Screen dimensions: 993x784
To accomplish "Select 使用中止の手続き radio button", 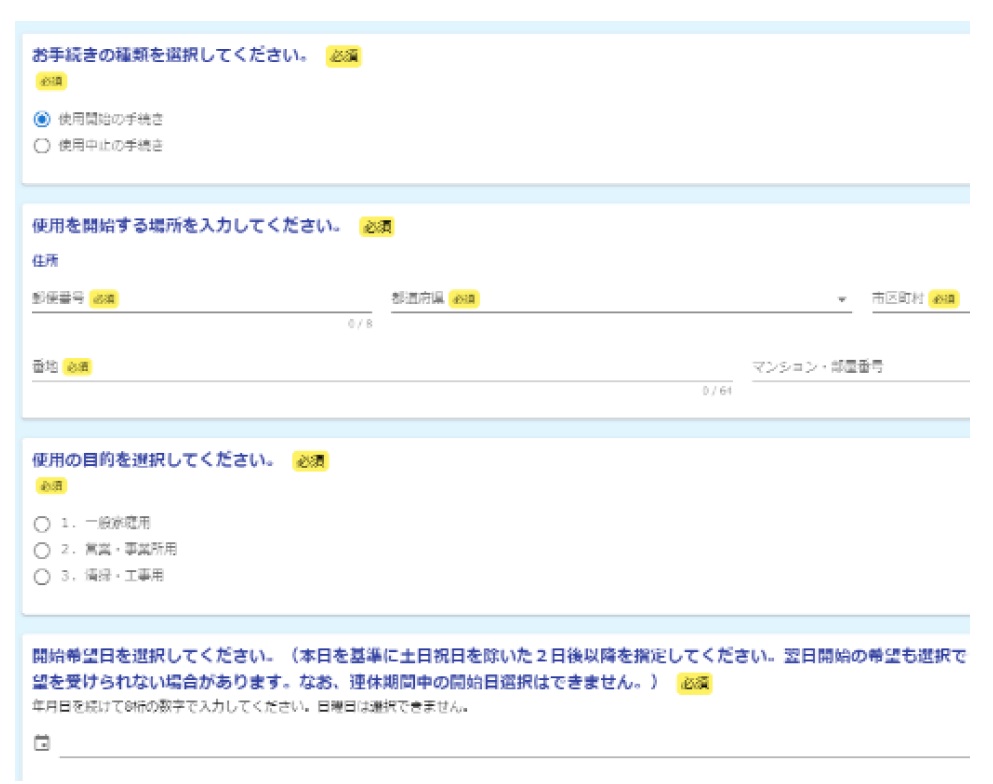I will coord(42,146).
